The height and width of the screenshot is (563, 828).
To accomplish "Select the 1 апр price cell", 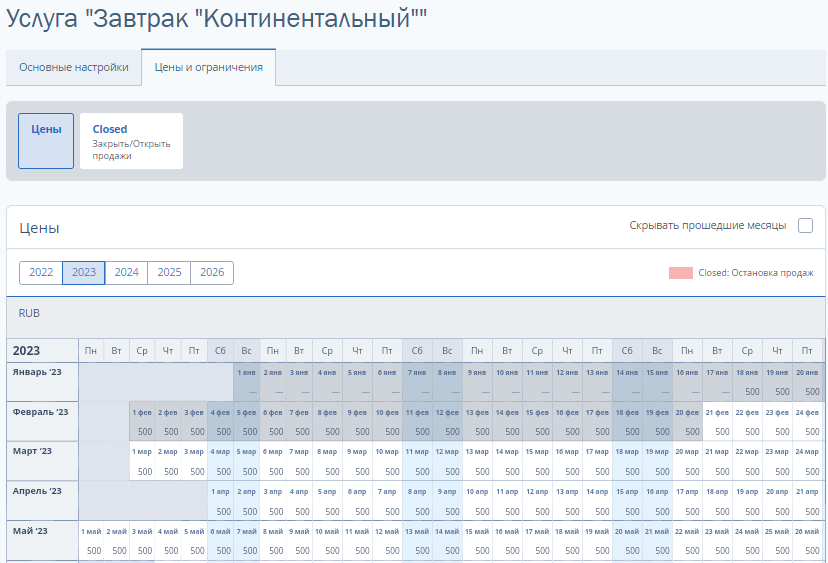I will click(221, 501).
